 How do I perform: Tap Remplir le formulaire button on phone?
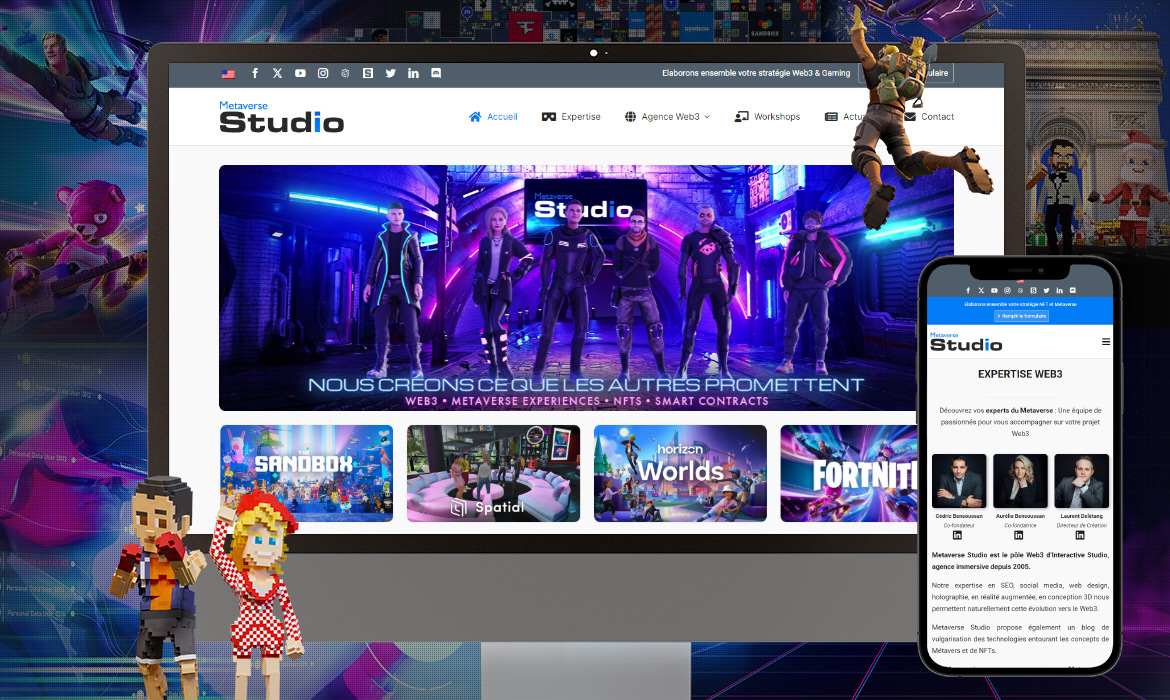coord(1022,316)
